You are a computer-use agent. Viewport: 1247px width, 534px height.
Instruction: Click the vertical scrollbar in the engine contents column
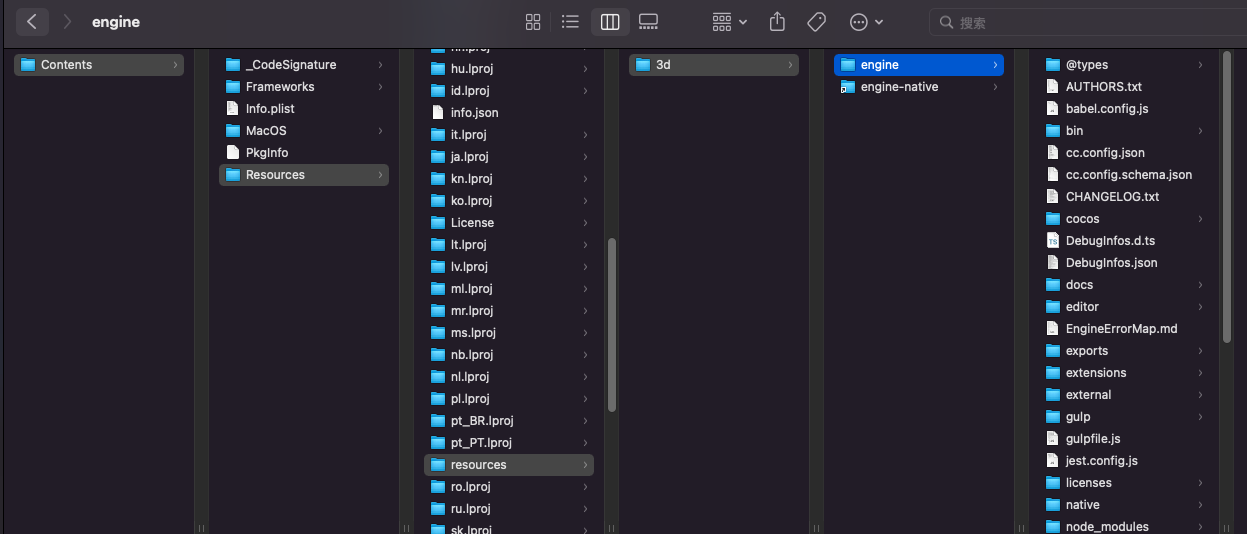(1226, 197)
